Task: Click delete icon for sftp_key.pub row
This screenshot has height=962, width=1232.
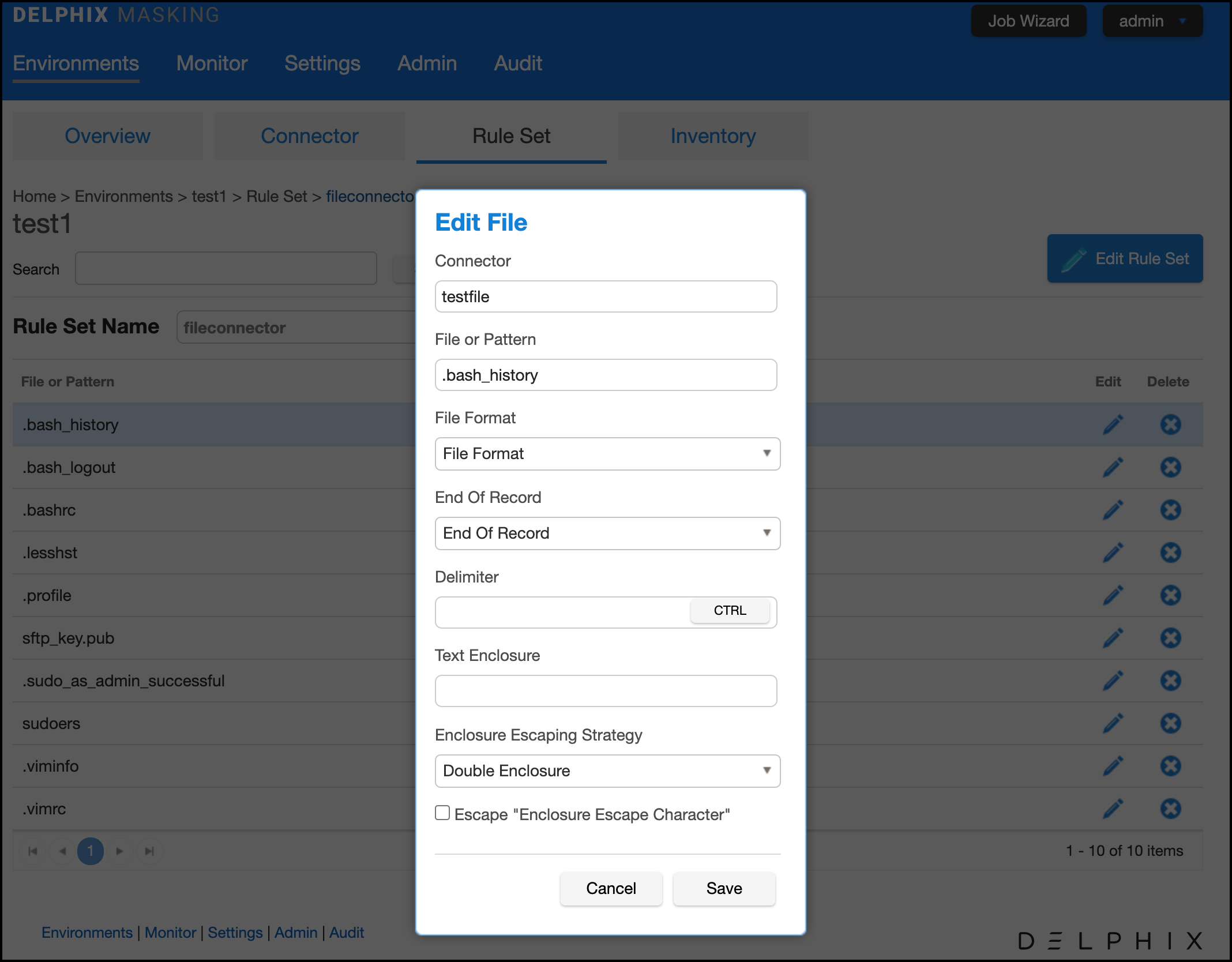Action: (1170, 638)
